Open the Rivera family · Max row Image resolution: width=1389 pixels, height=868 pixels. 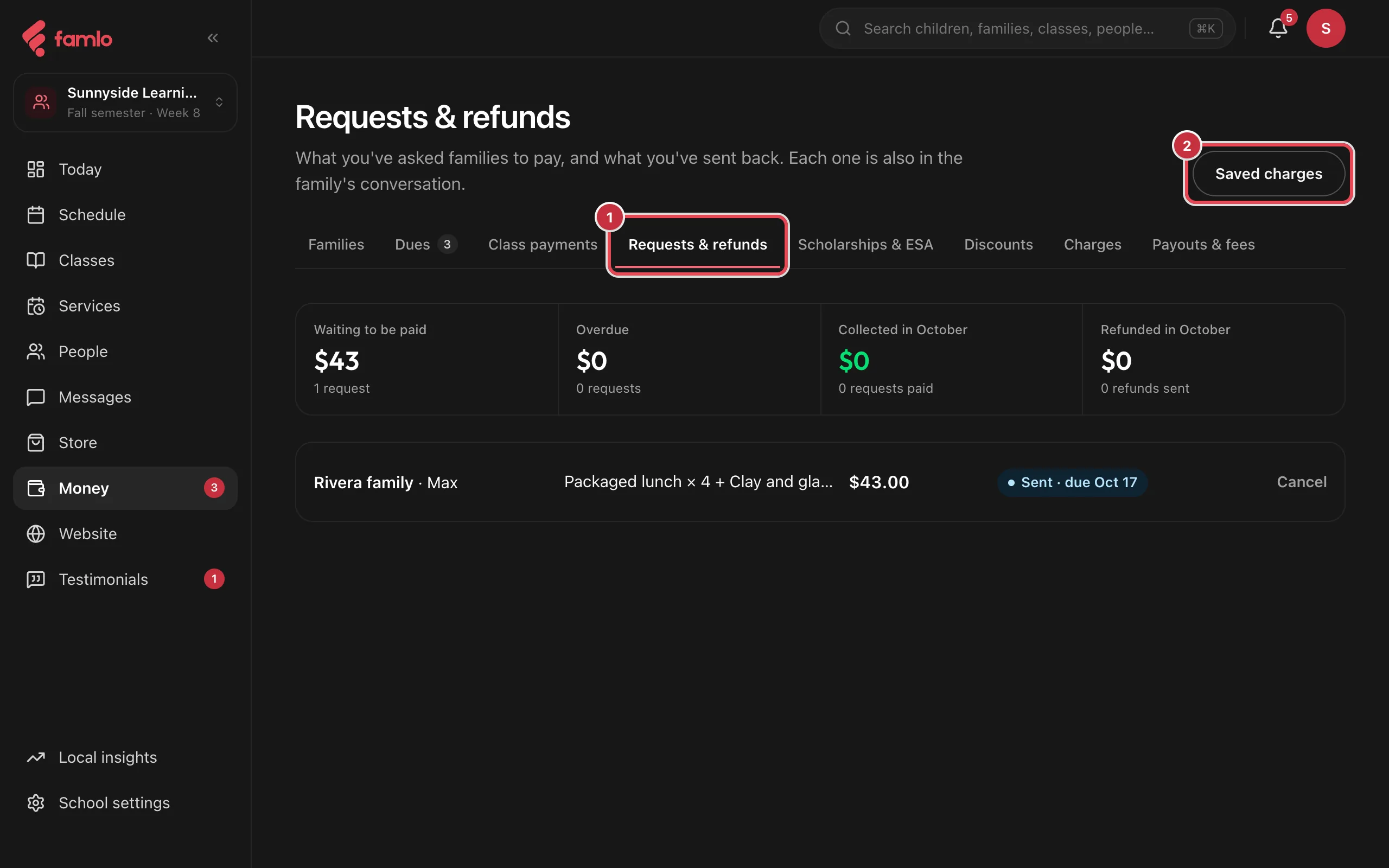pyautogui.click(x=820, y=482)
